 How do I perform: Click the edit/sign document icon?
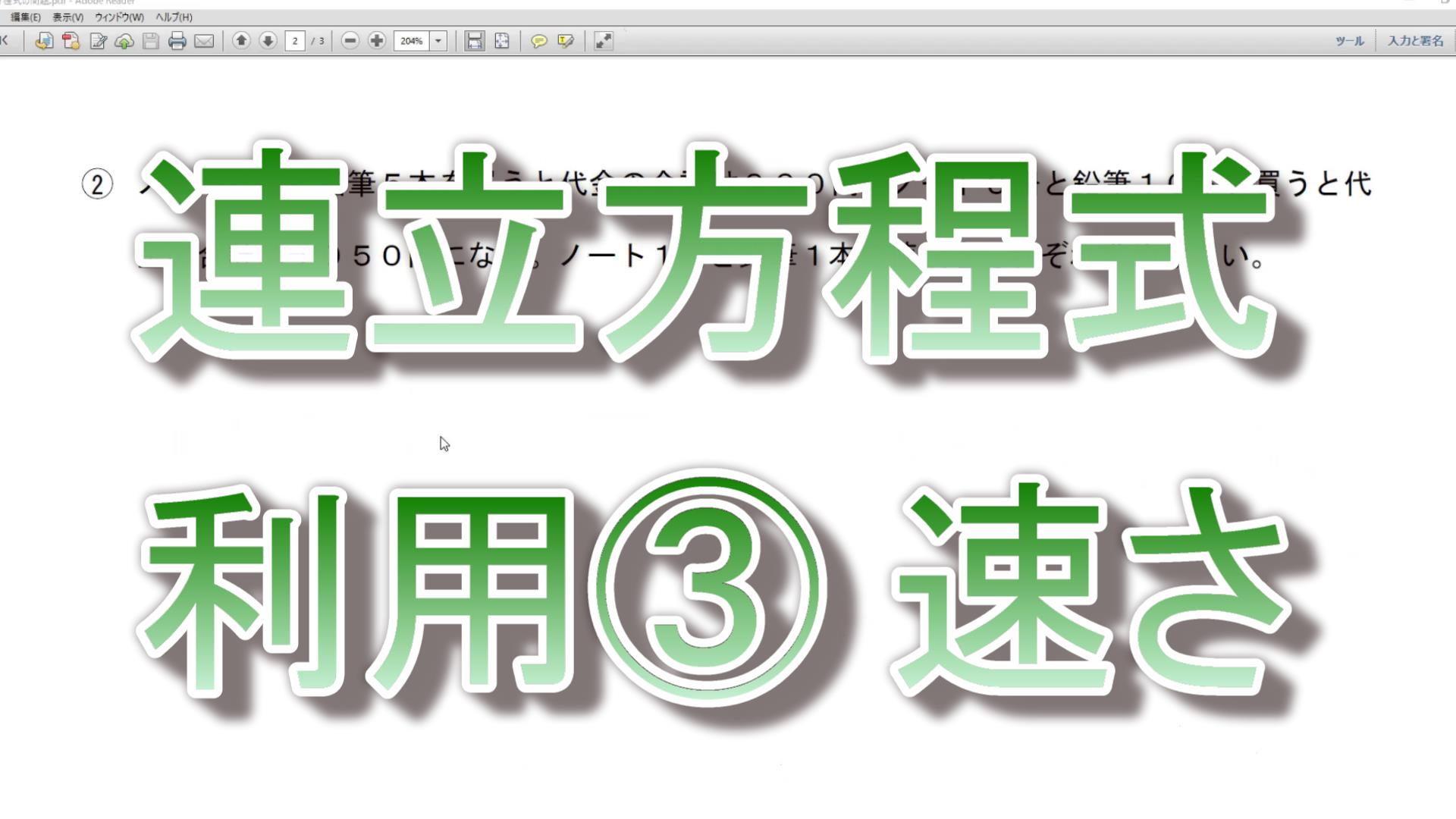98,41
